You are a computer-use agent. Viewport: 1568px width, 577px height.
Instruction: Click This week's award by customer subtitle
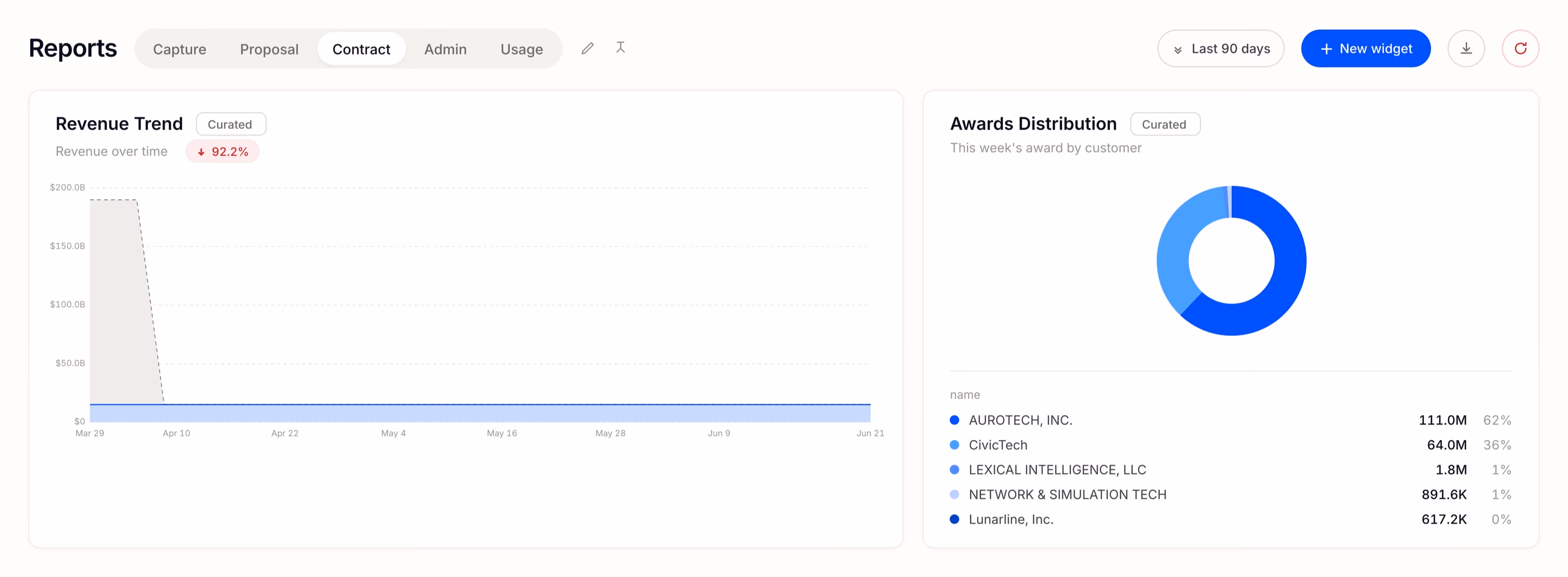[x=1046, y=148]
